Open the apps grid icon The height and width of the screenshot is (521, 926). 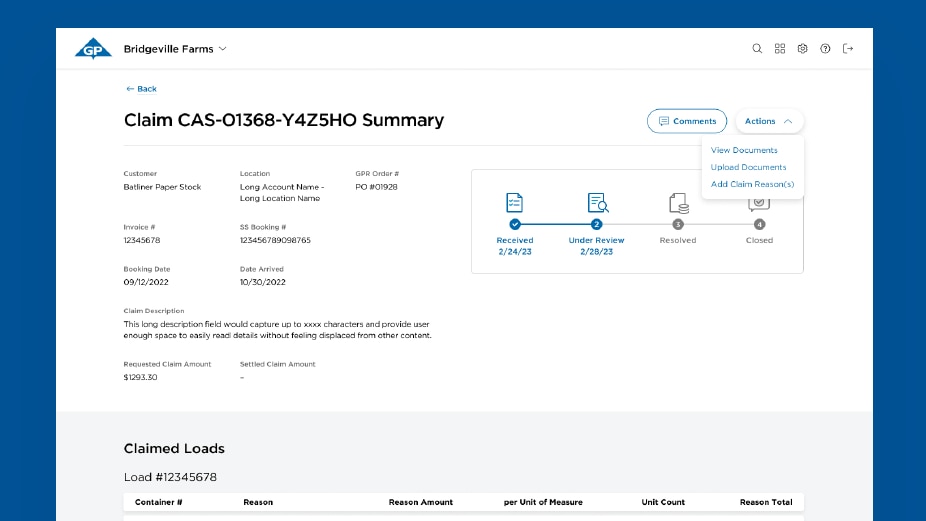[780, 48]
